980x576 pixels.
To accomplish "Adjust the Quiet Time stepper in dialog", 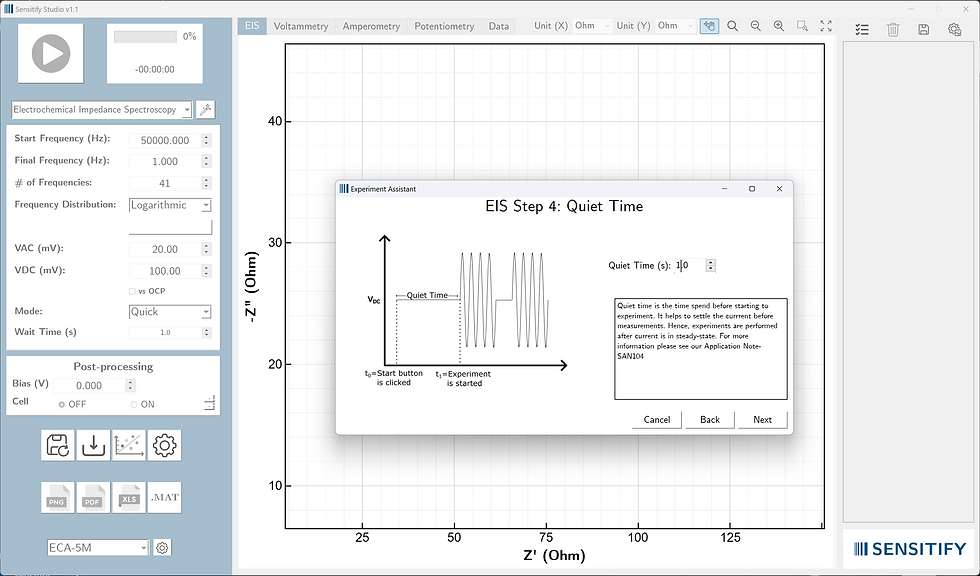I will point(711,266).
